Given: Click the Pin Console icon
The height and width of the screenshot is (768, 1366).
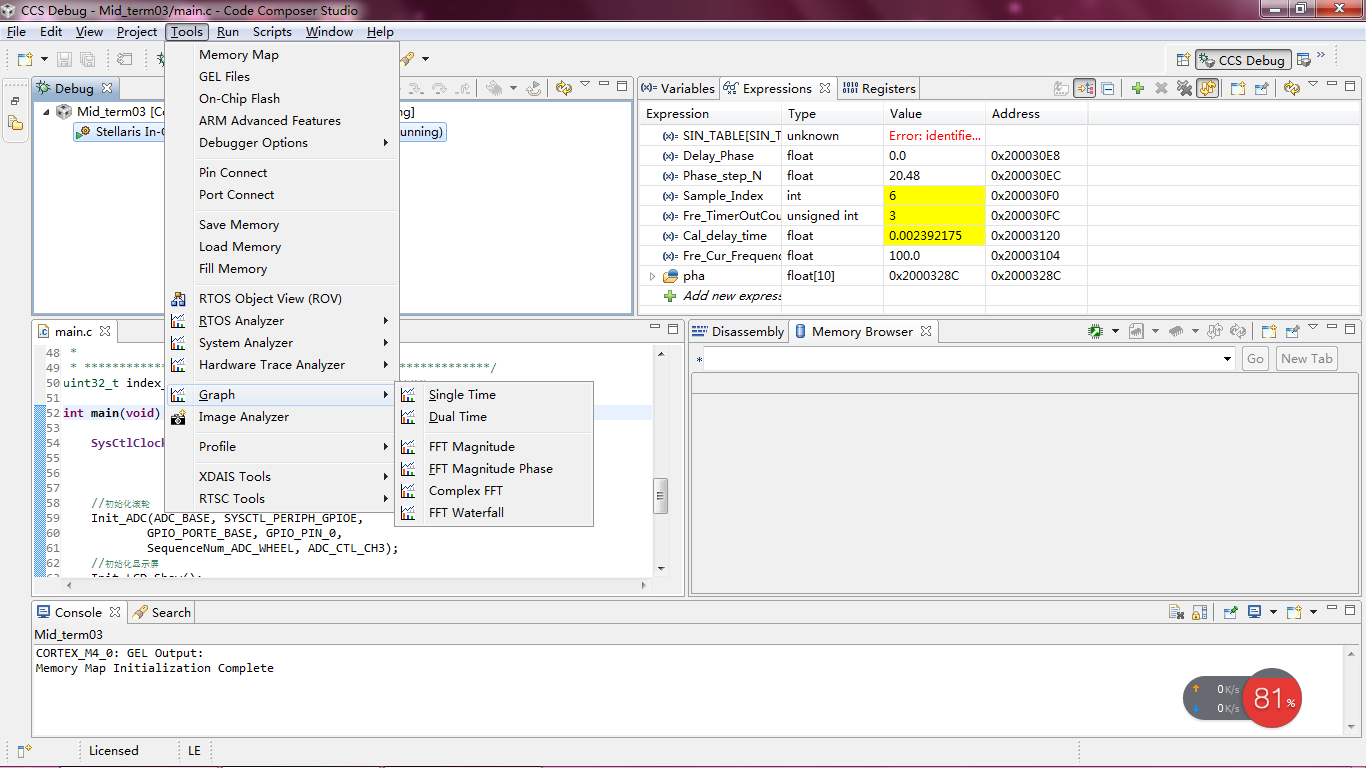Looking at the screenshot, I should click(1231, 612).
